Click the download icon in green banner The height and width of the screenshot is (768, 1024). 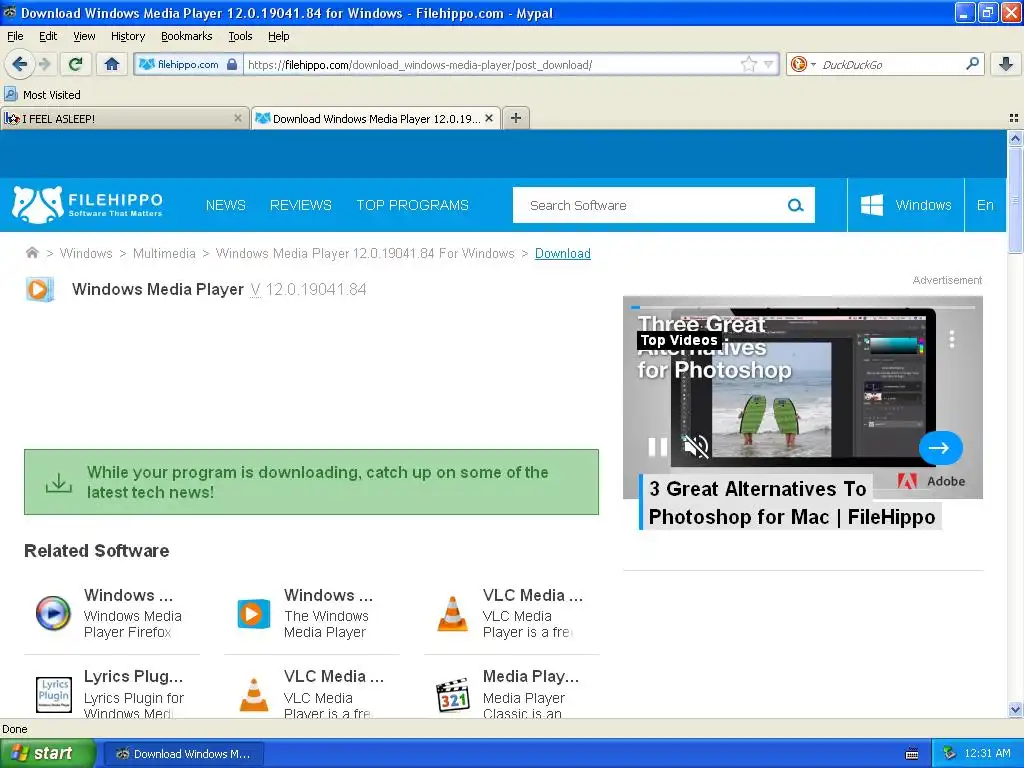(x=59, y=483)
